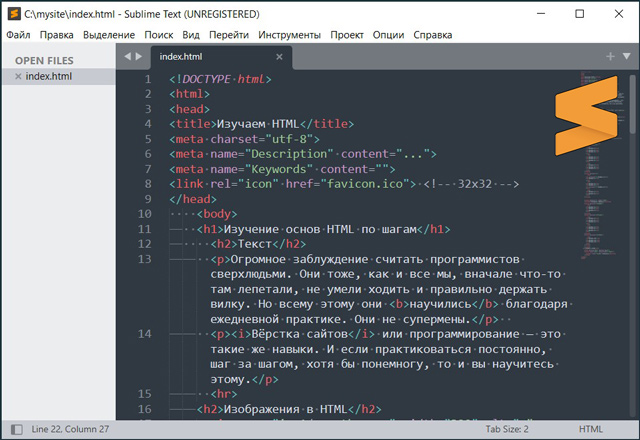Maximize the Sublime Text window
The height and width of the screenshot is (440, 640).
click(x=580, y=13)
